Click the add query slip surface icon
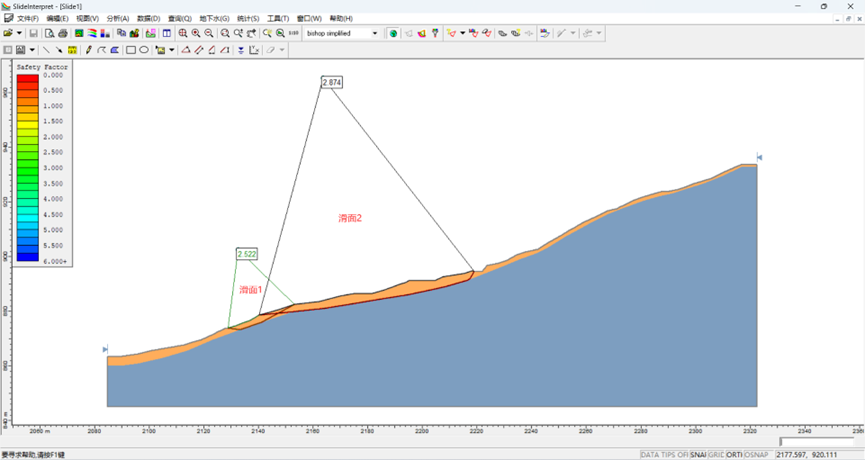 (x=452, y=33)
